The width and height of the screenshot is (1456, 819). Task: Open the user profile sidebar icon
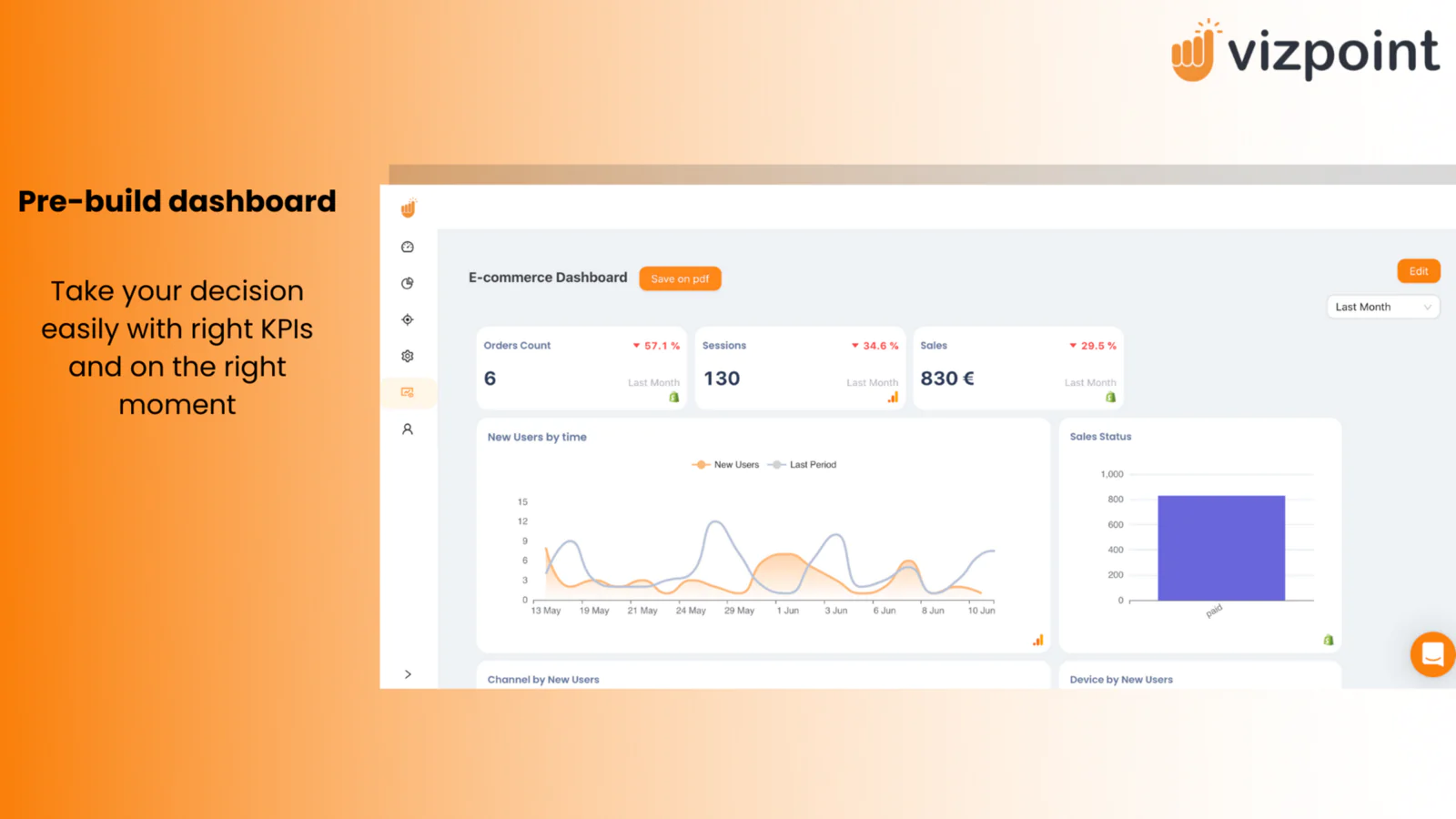tap(408, 429)
